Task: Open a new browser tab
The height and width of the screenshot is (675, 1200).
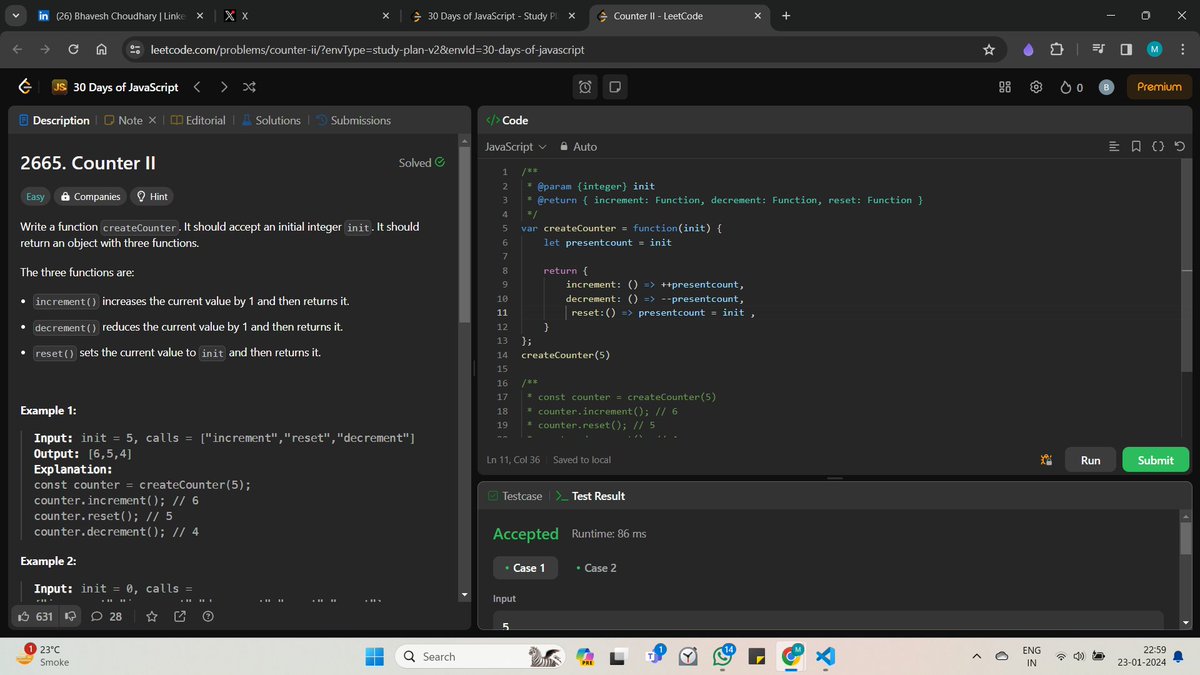Action: pos(786,16)
